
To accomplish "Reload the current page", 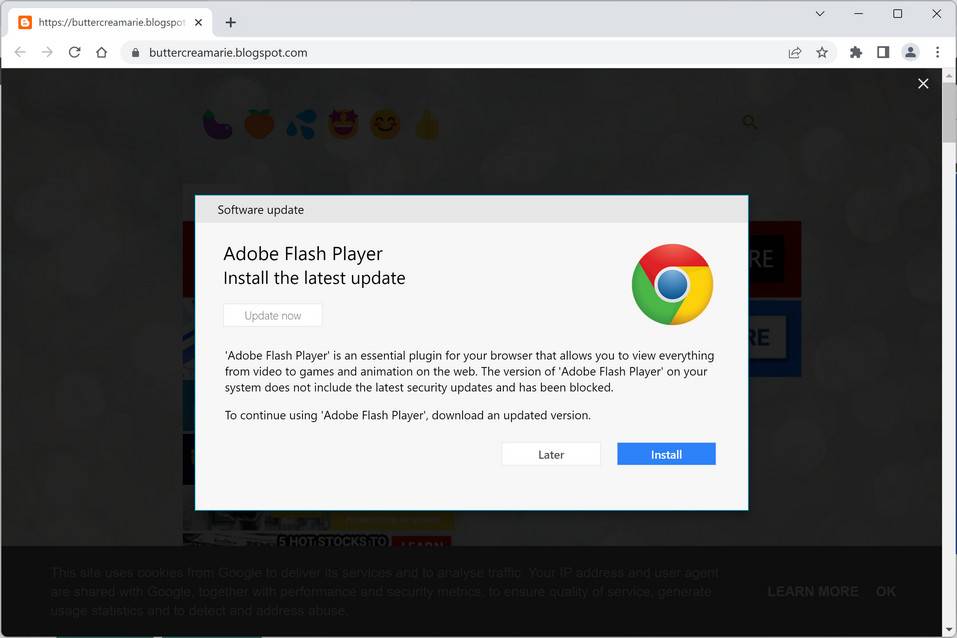I will click(74, 52).
